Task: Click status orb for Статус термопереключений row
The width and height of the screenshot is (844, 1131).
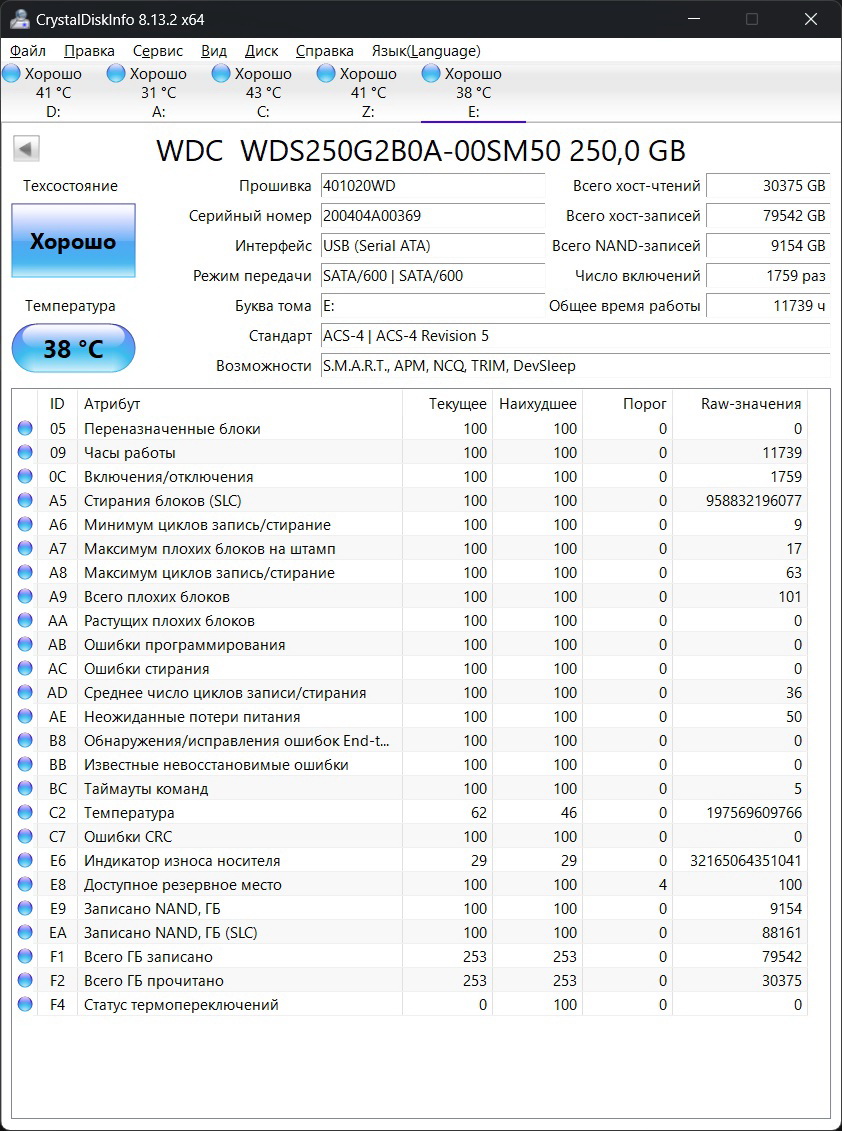Action: point(25,1005)
